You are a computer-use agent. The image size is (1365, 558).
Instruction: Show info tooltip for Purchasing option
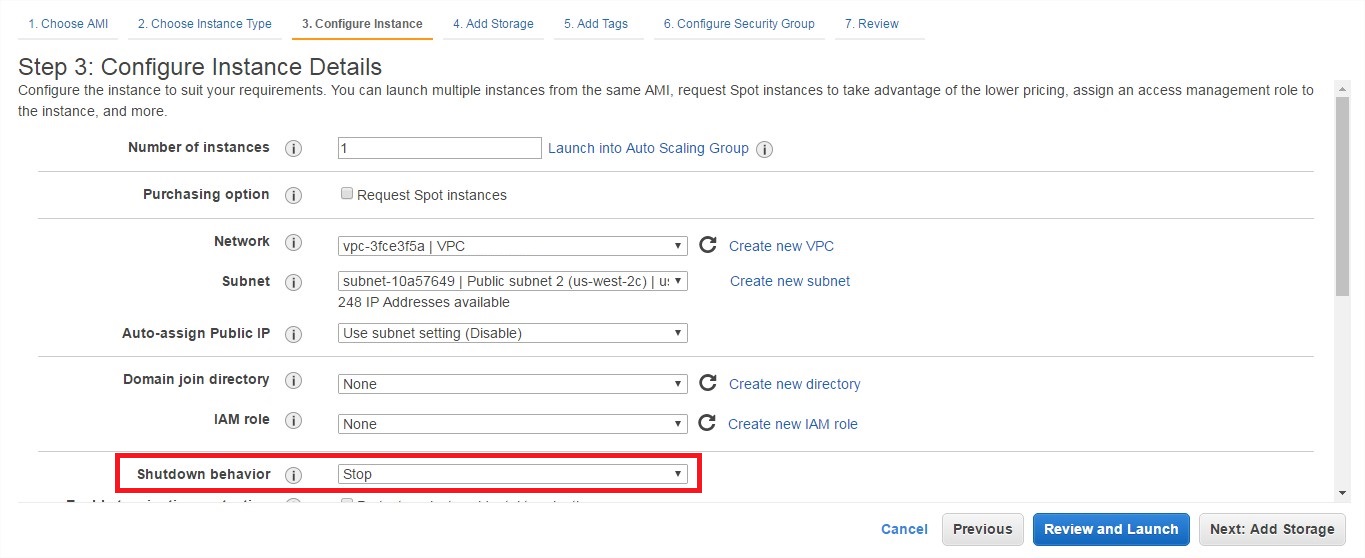pyautogui.click(x=293, y=195)
